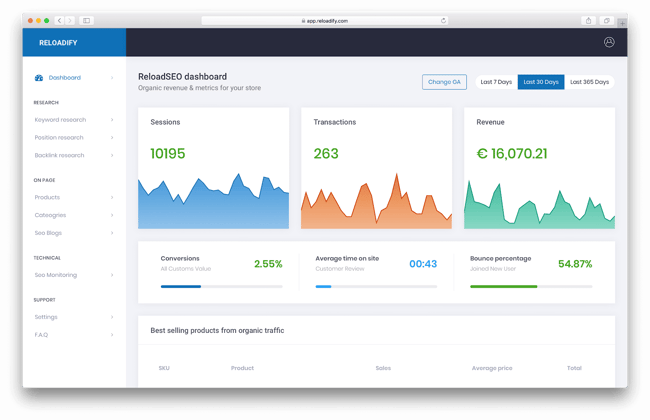
Task: Expand the Seo Monitoring chevron
Action: pyautogui.click(x=112, y=275)
